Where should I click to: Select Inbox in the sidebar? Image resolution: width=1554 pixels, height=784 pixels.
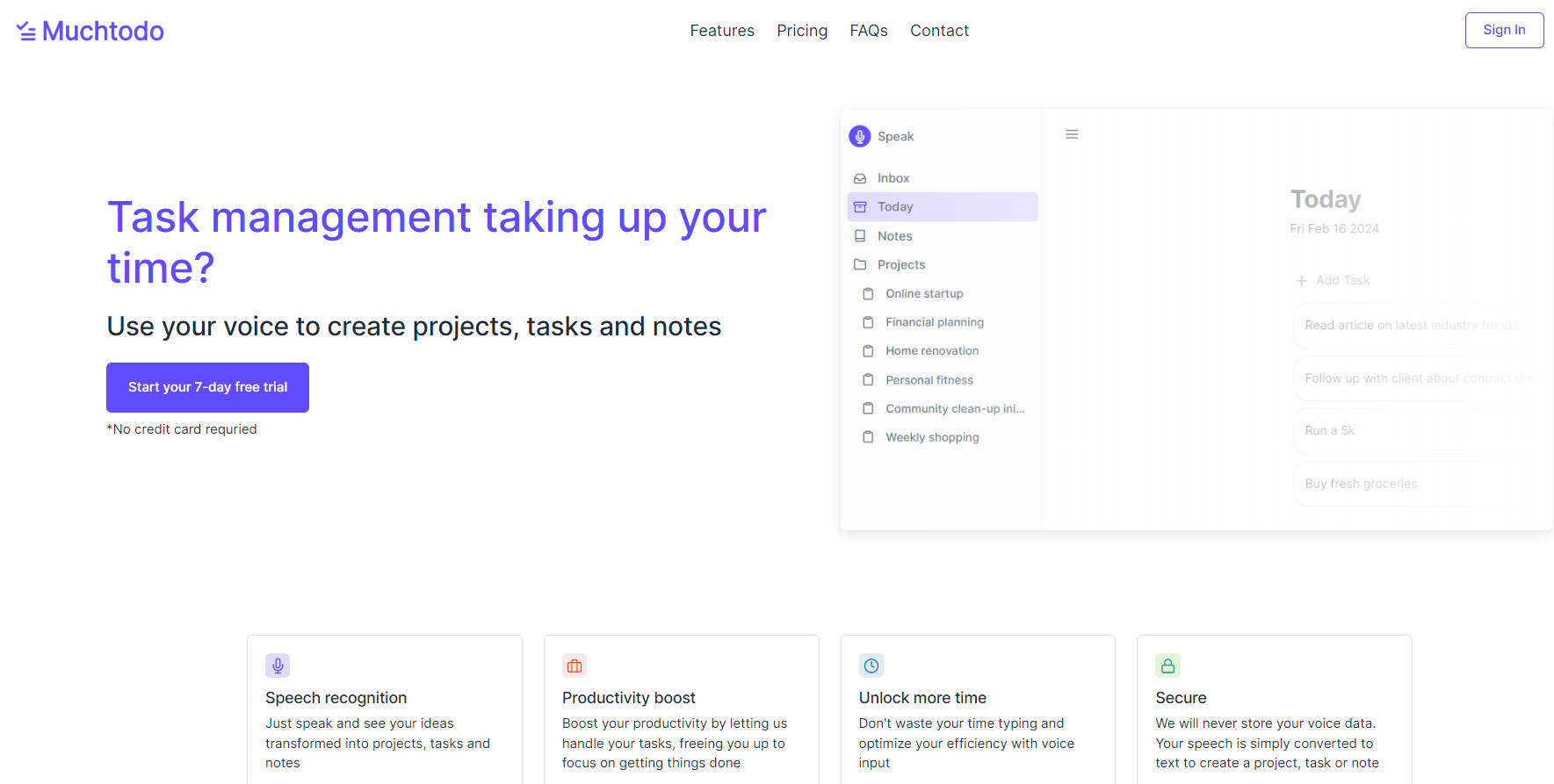coord(893,178)
